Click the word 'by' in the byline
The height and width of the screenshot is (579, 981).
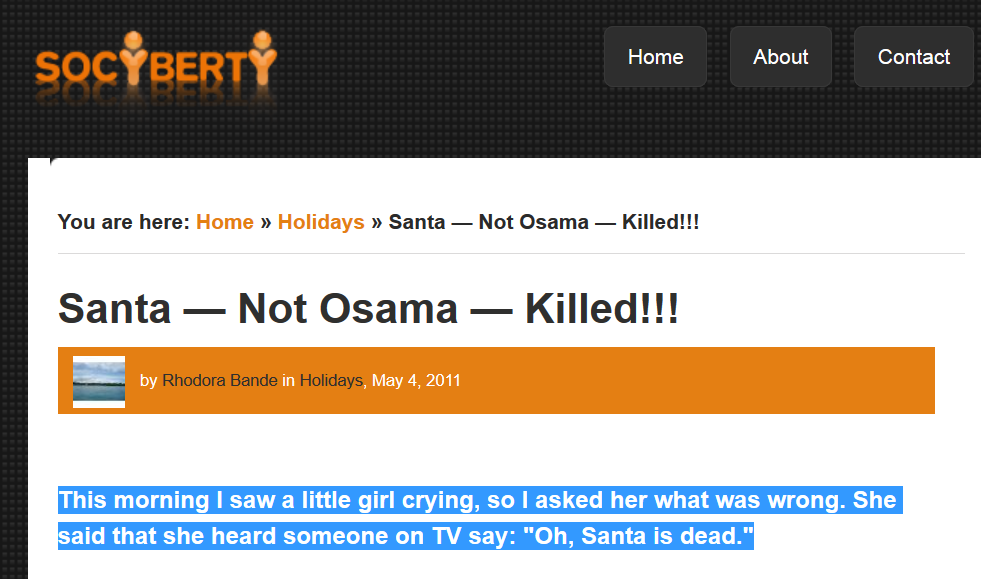tap(148, 381)
